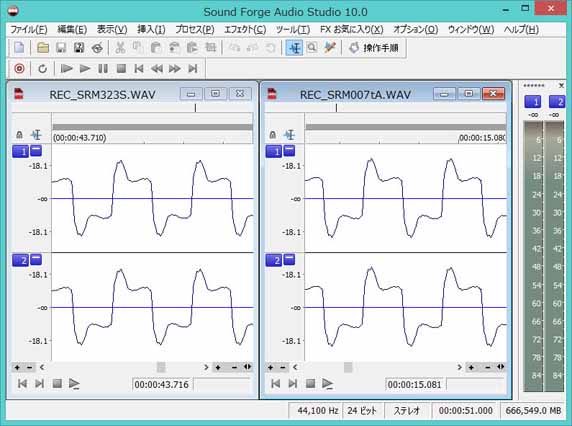This screenshot has height=426, width=572.
Task: Open the オプション(O) menu
Action: pyautogui.click(x=416, y=30)
